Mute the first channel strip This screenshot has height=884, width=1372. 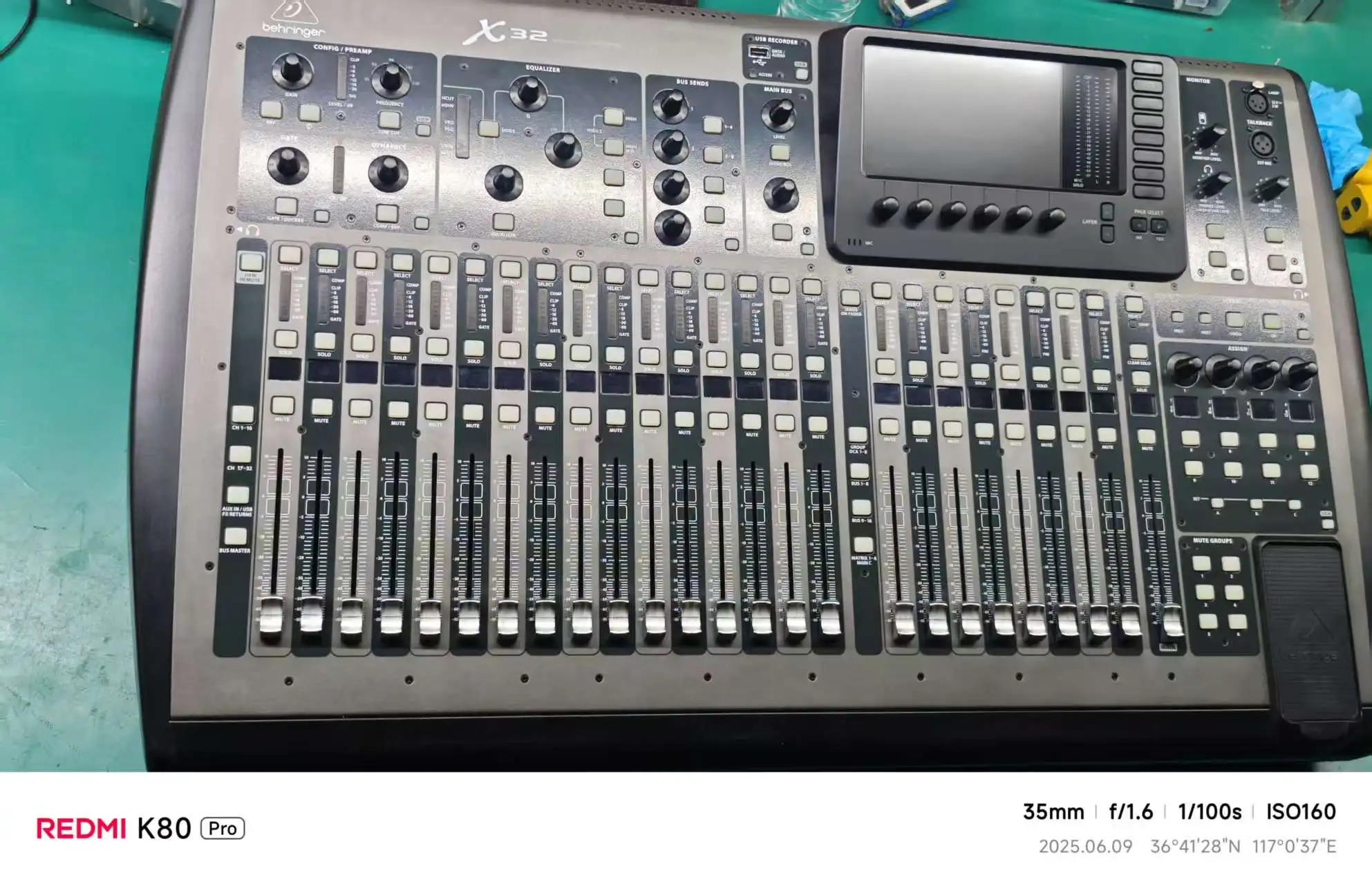tap(282, 405)
